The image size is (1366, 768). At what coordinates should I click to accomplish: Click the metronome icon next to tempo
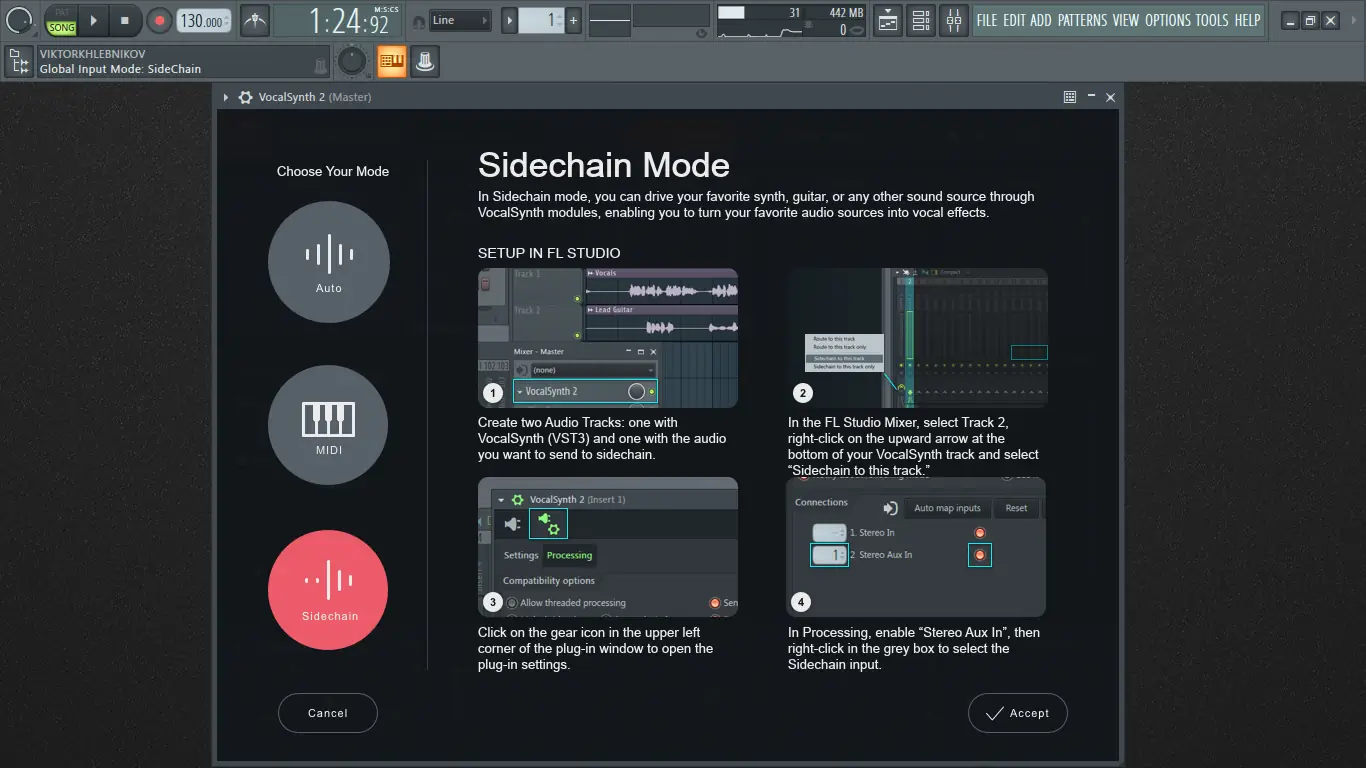(255, 20)
